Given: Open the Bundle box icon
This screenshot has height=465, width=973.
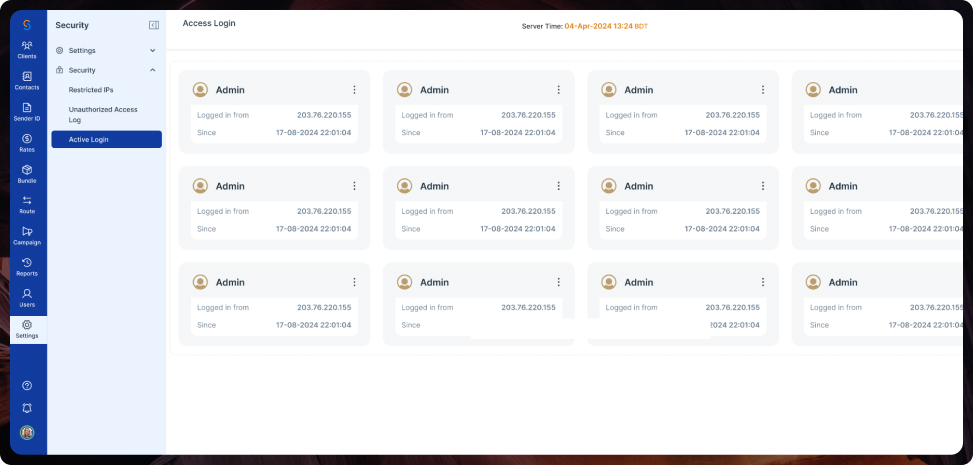Looking at the screenshot, I should click(27, 169).
